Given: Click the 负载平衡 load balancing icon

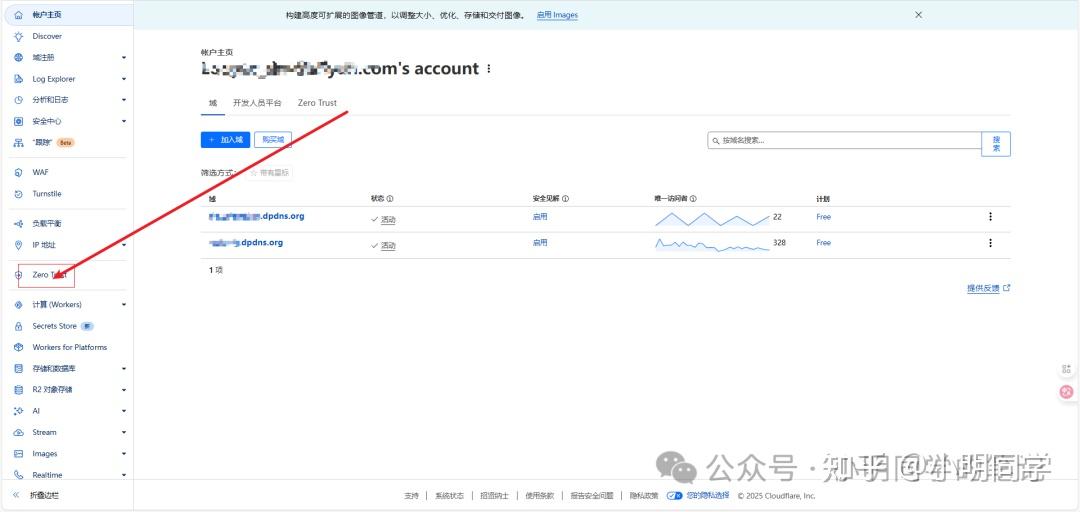Looking at the screenshot, I should (x=19, y=224).
